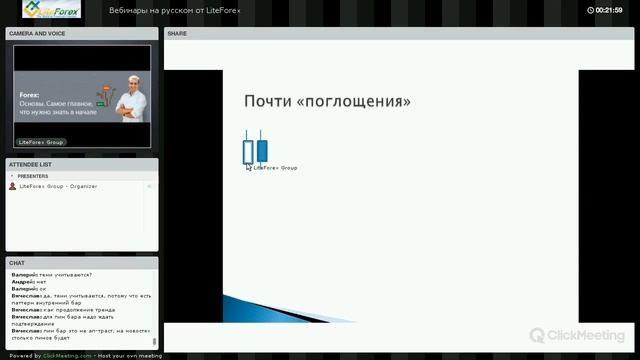Open the ClickMeeting.com link in footer
The height and width of the screenshot is (360, 640).
tap(67, 356)
